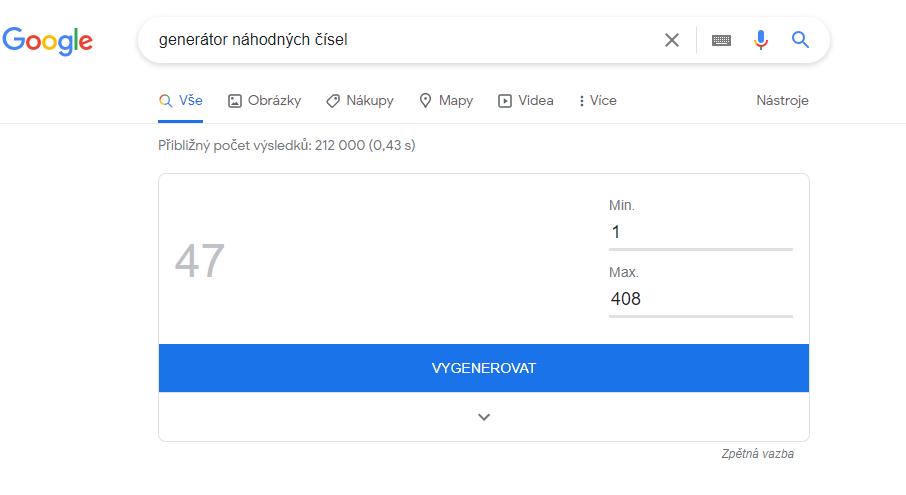Click the Max. value field
The width and height of the screenshot is (906, 495).
700,299
